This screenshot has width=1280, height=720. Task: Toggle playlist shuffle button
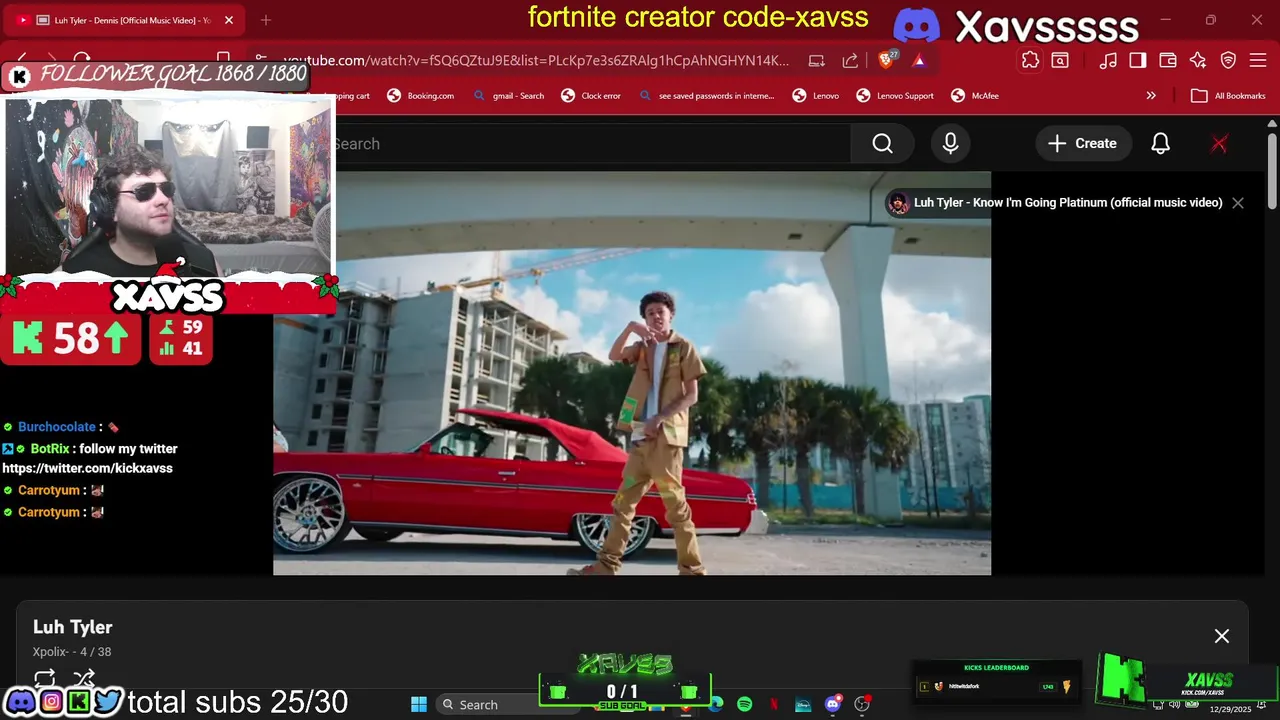tap(84, 679)
